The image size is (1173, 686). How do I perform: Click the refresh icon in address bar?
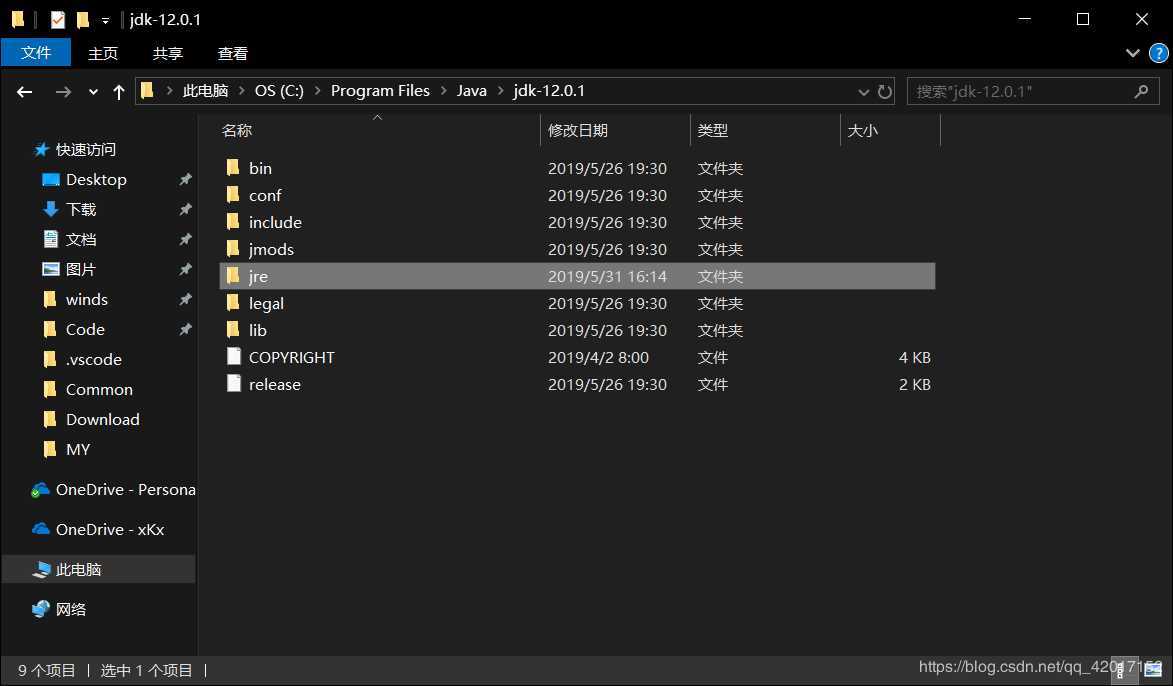(885, 91)
